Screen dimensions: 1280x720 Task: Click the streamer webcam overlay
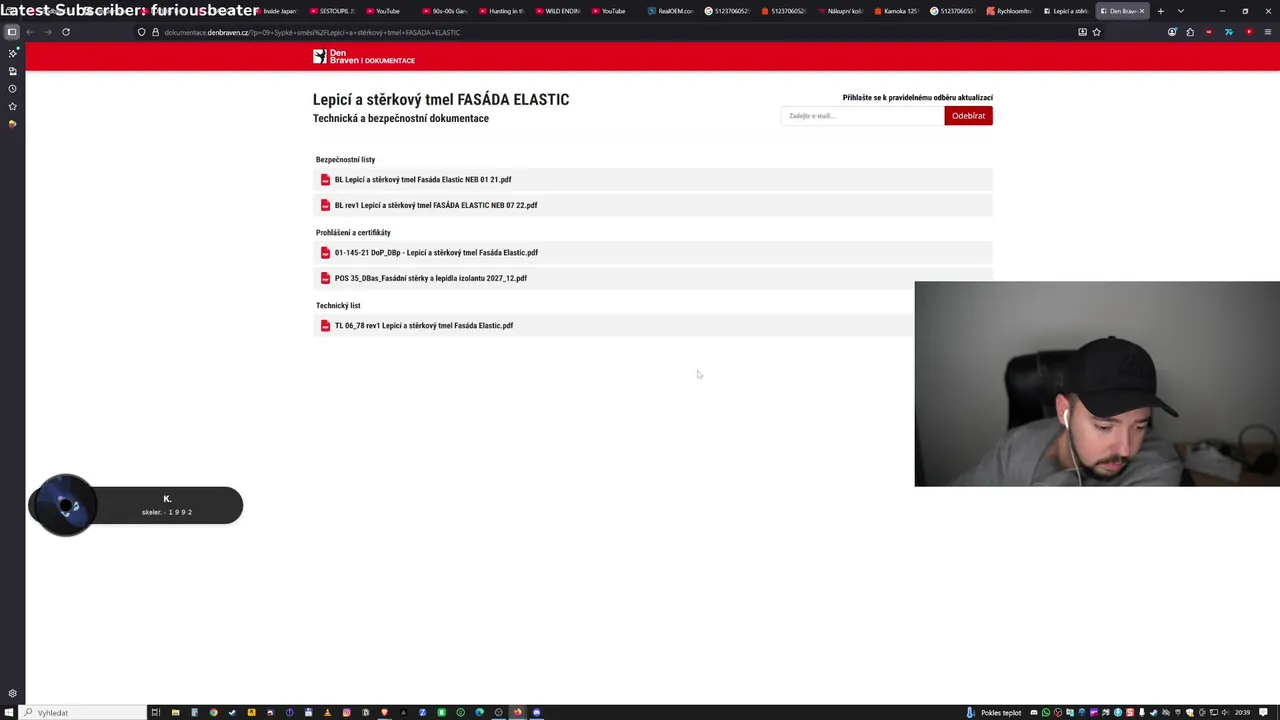click(1097, 384)
